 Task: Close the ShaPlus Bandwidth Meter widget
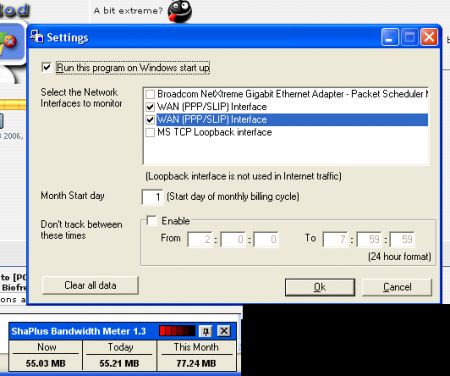(x=224, y=331)
